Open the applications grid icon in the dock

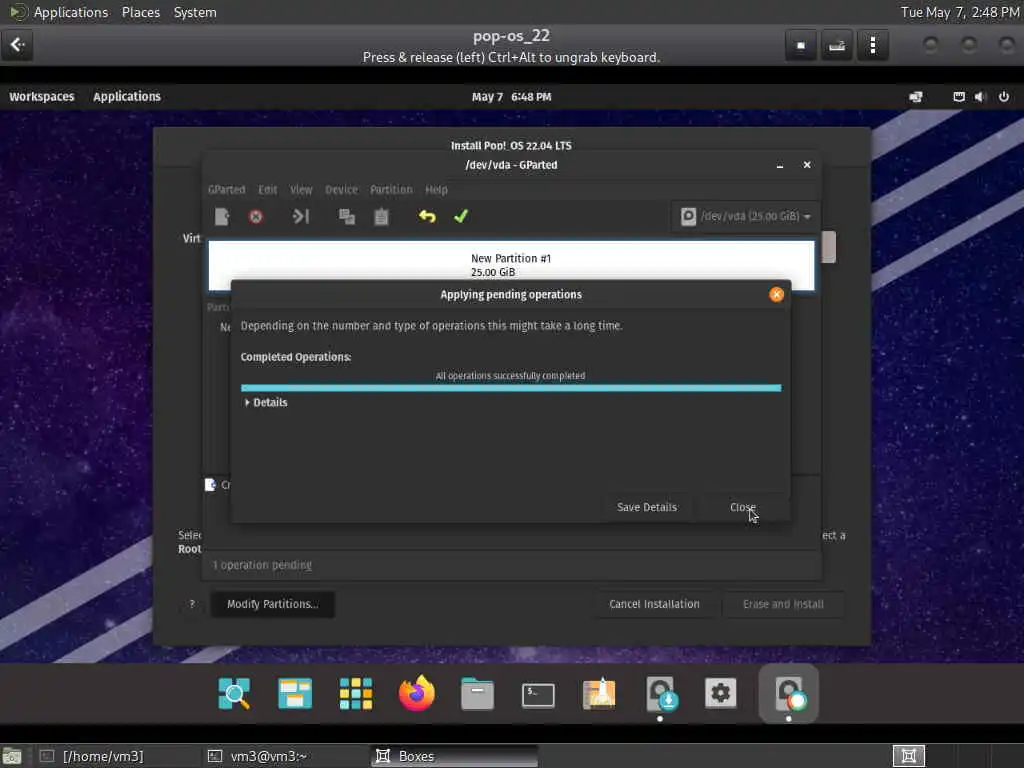tap(355, 694)
